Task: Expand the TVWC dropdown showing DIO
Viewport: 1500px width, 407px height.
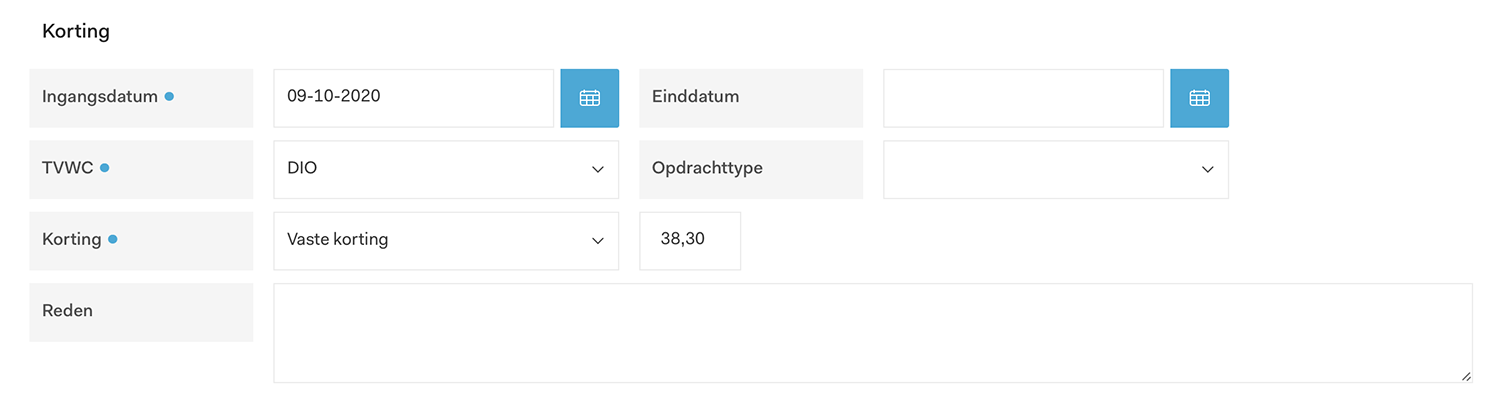Action: (x=446, y=169)
